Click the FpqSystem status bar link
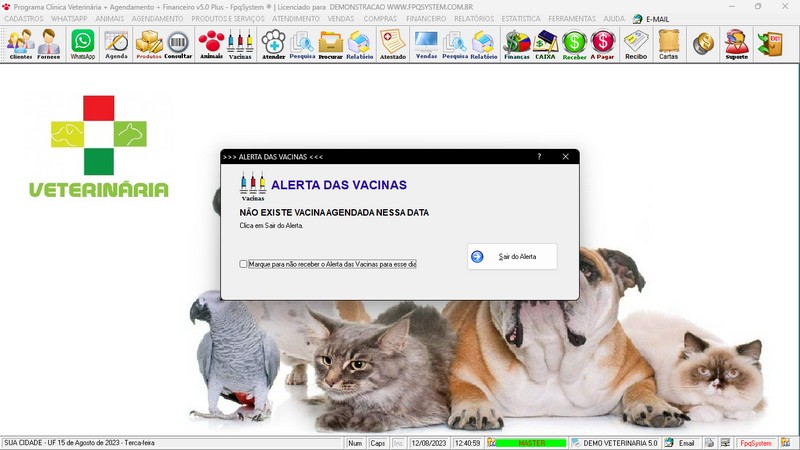The height and width of the screenshot is (450, 800). (x=756, y=443)
